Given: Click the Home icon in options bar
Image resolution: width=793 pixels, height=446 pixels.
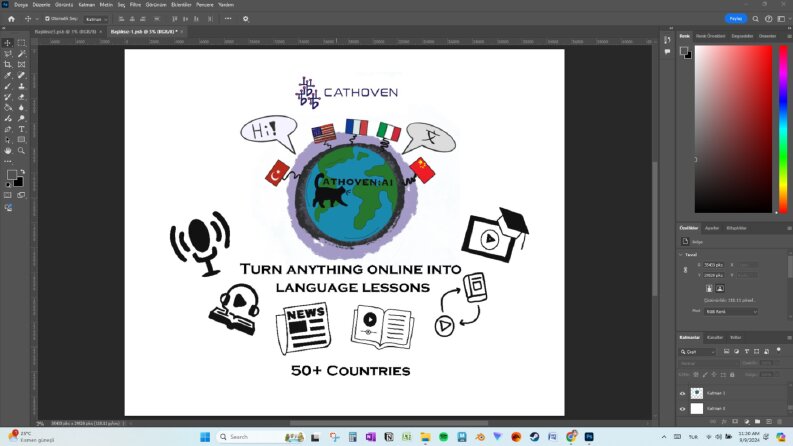Looking at the screenshot, I should [11, 19].
